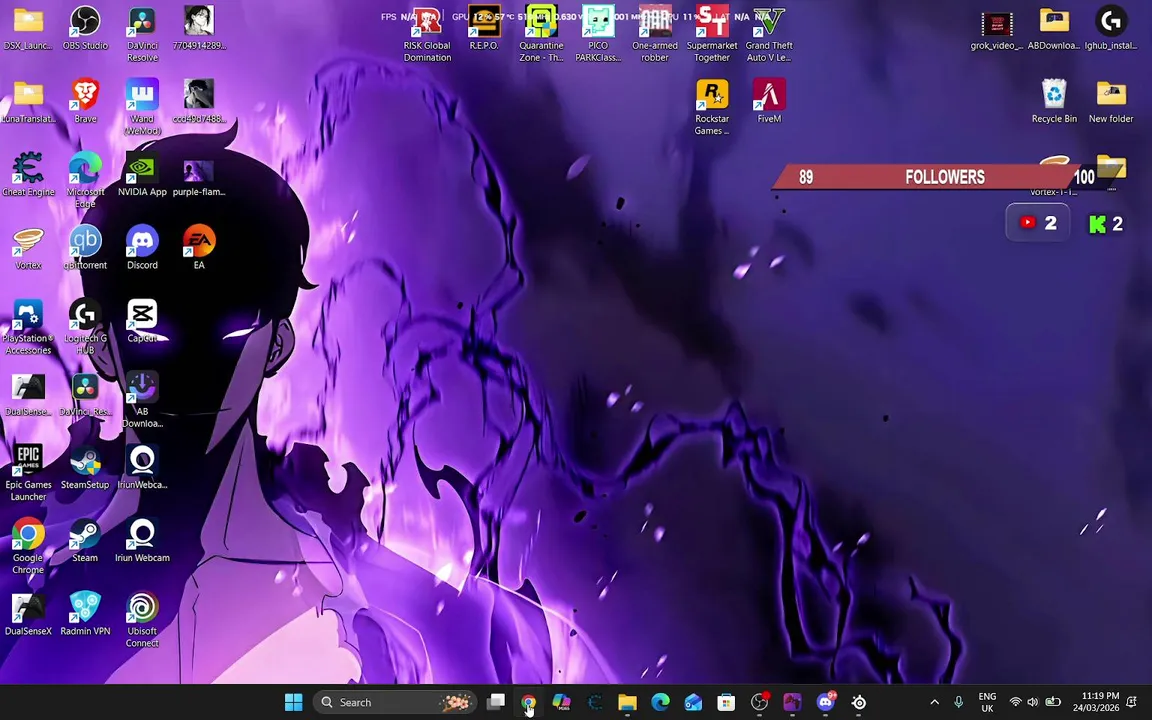
Task: Open the New folder on desktop
Action: tap(1111, 101)
